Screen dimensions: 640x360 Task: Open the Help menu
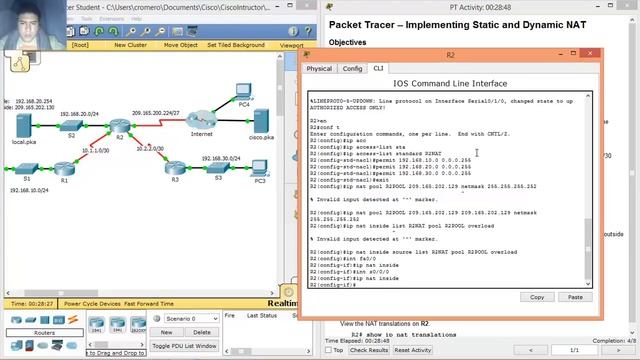click(136, 19)
